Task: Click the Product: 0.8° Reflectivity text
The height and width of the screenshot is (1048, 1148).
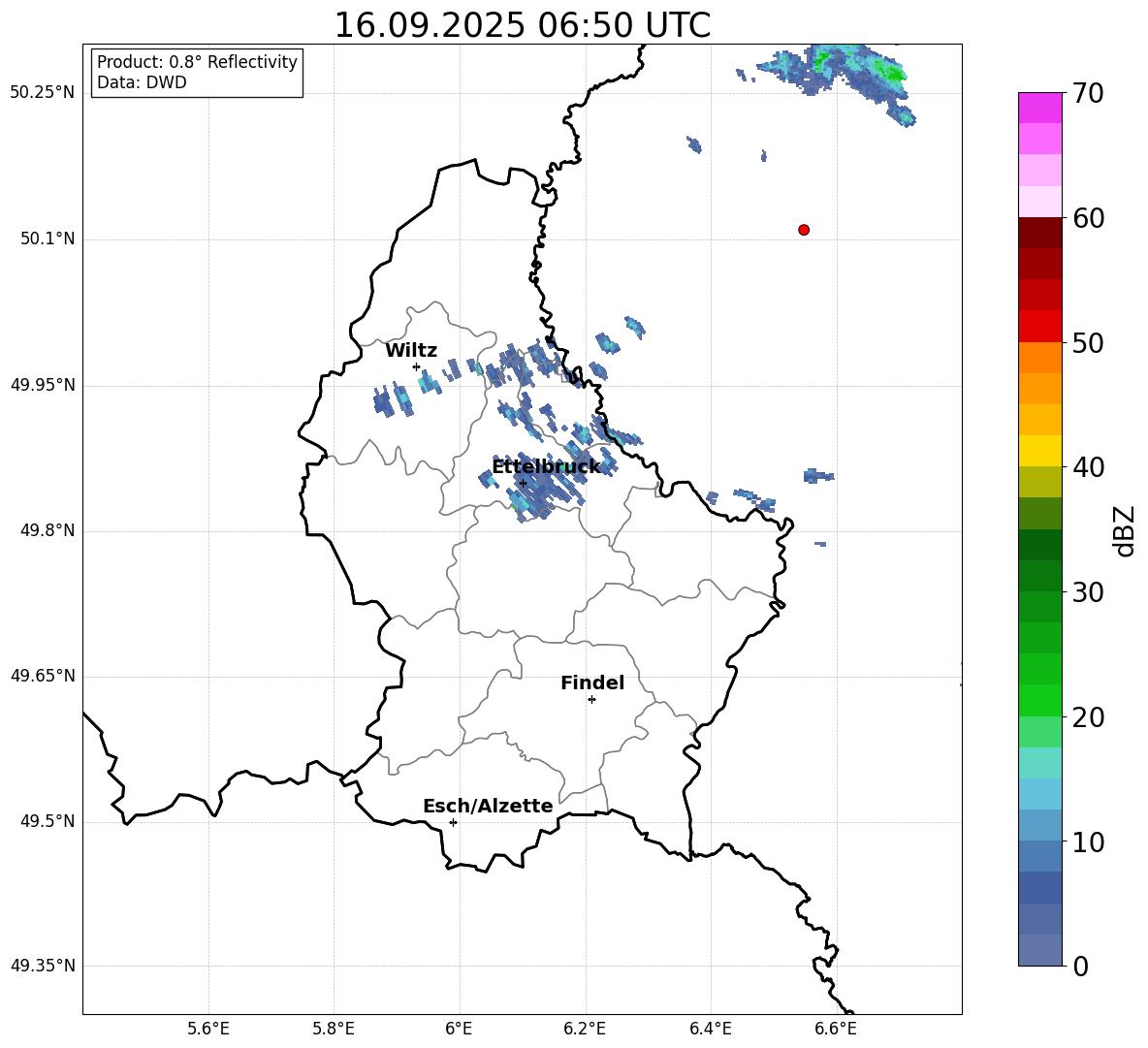Action: pyautogui.click(x=197, y=62)
